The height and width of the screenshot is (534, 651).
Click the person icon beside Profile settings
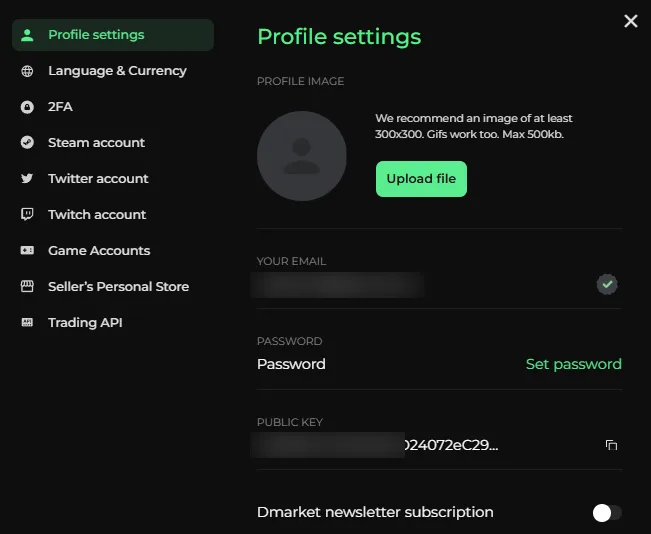pos(27,35)
